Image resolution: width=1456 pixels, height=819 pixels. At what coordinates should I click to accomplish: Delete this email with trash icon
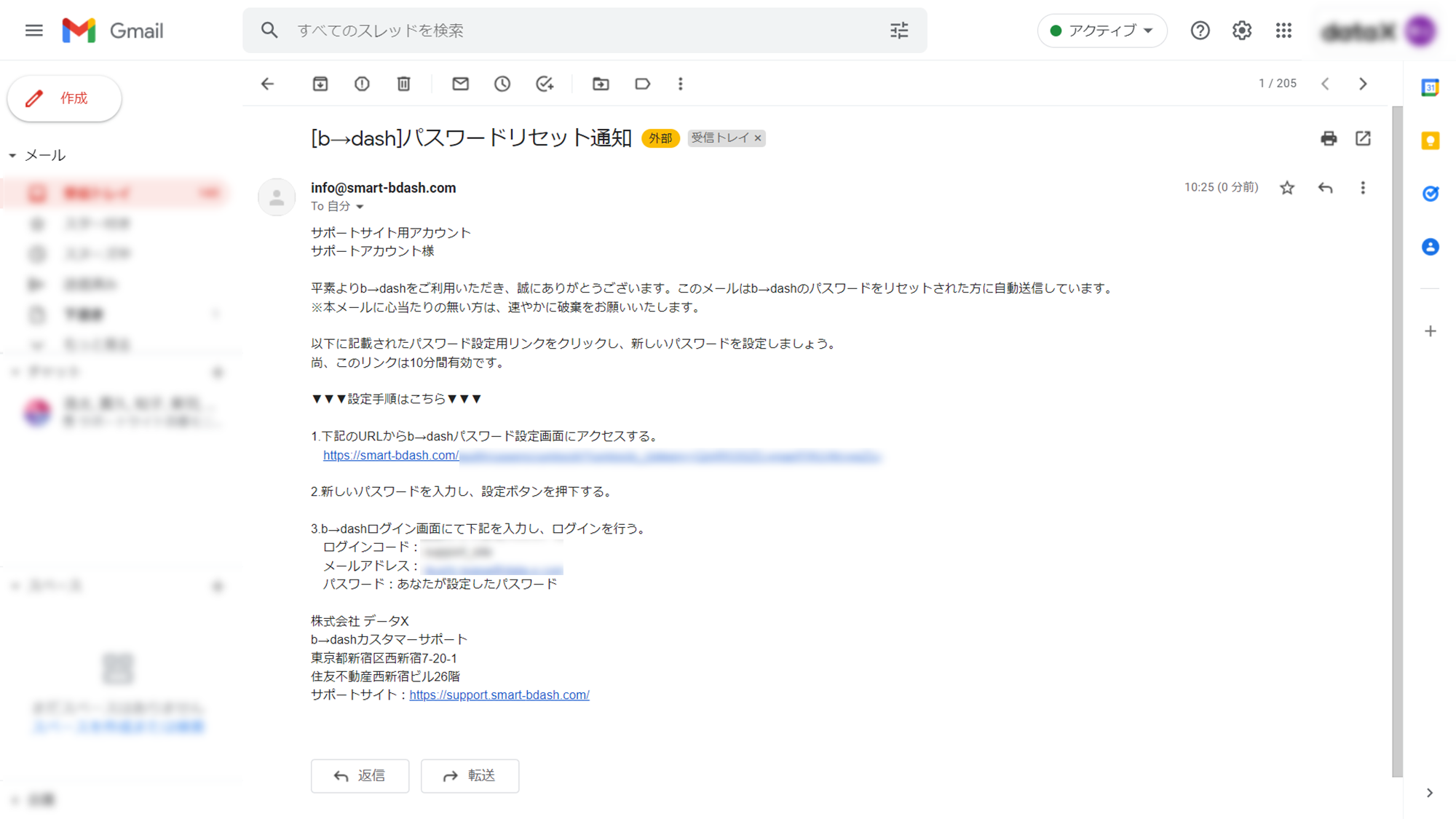pos(404,84)
